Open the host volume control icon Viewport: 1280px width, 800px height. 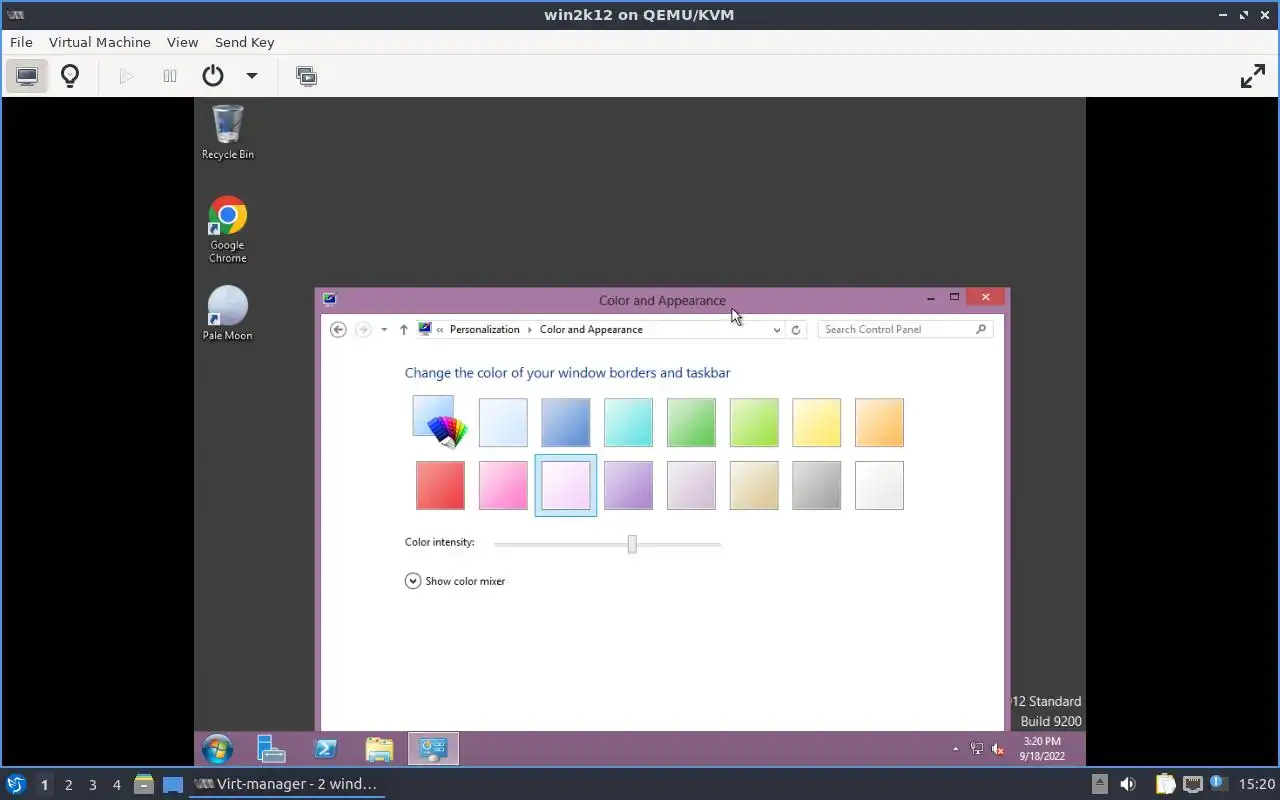1128,785
